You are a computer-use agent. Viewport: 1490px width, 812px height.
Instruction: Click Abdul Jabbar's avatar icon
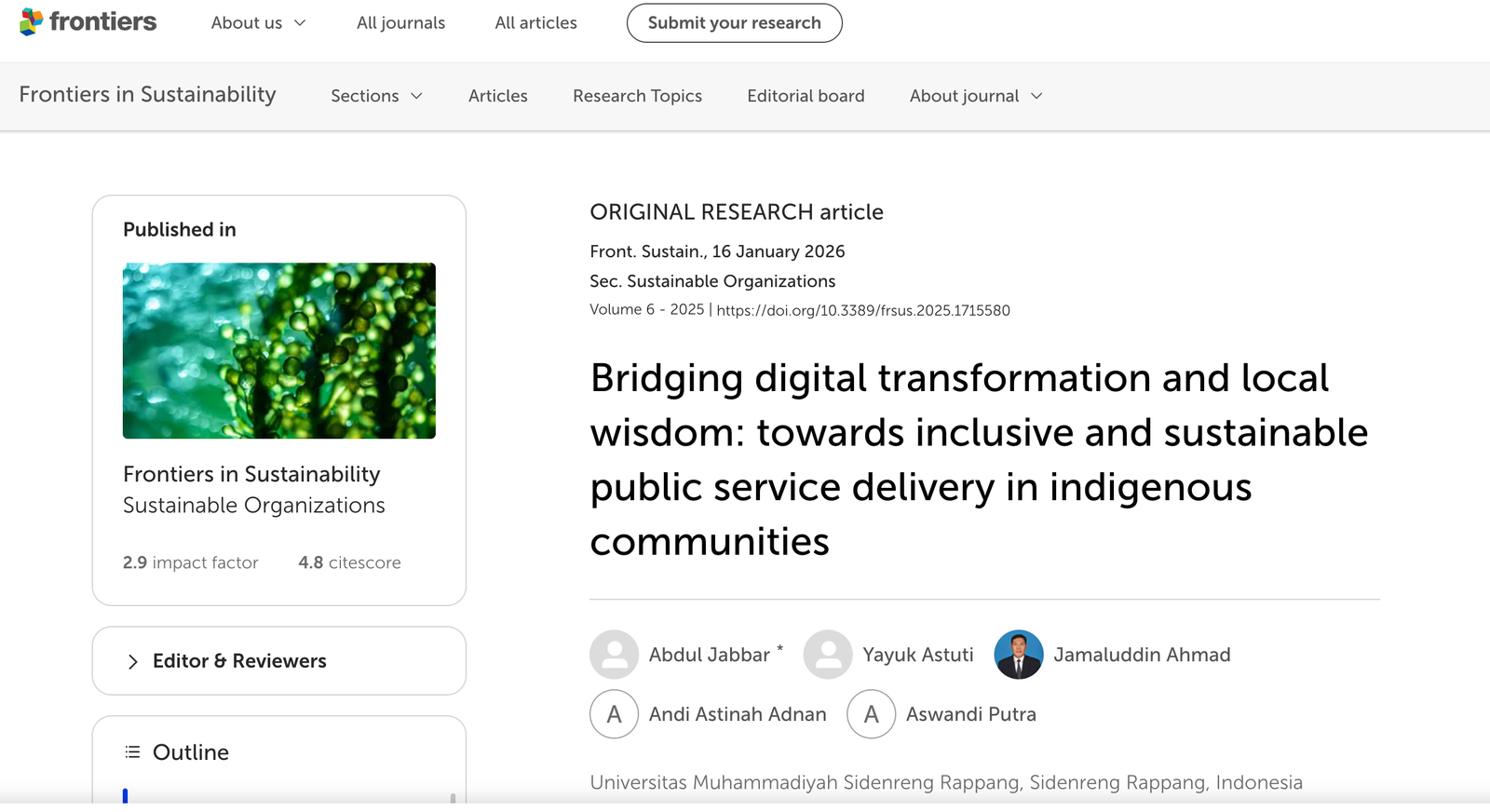coord(614,655)
